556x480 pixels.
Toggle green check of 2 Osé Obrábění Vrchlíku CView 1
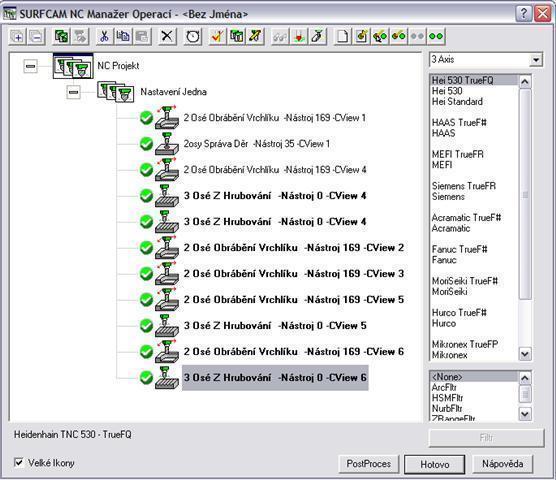pyautogui.click(x=146, y=118)
